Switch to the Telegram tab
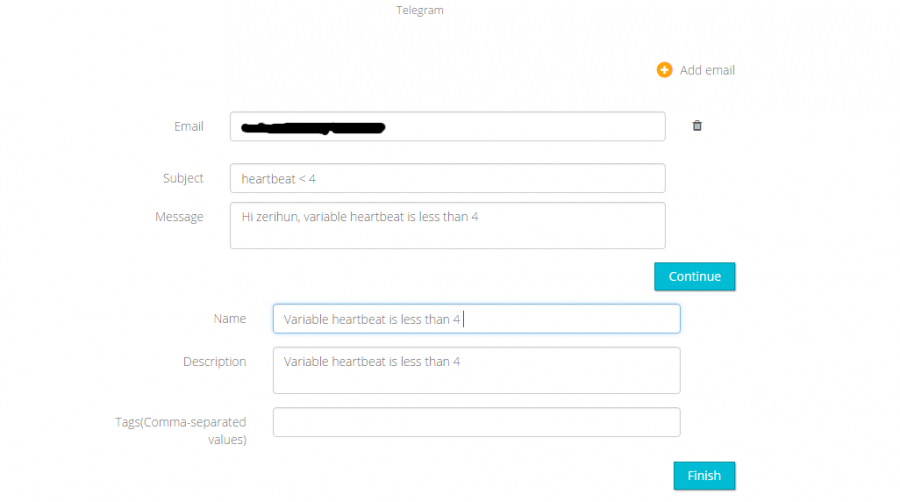900x502 pixels. (420, 10)
